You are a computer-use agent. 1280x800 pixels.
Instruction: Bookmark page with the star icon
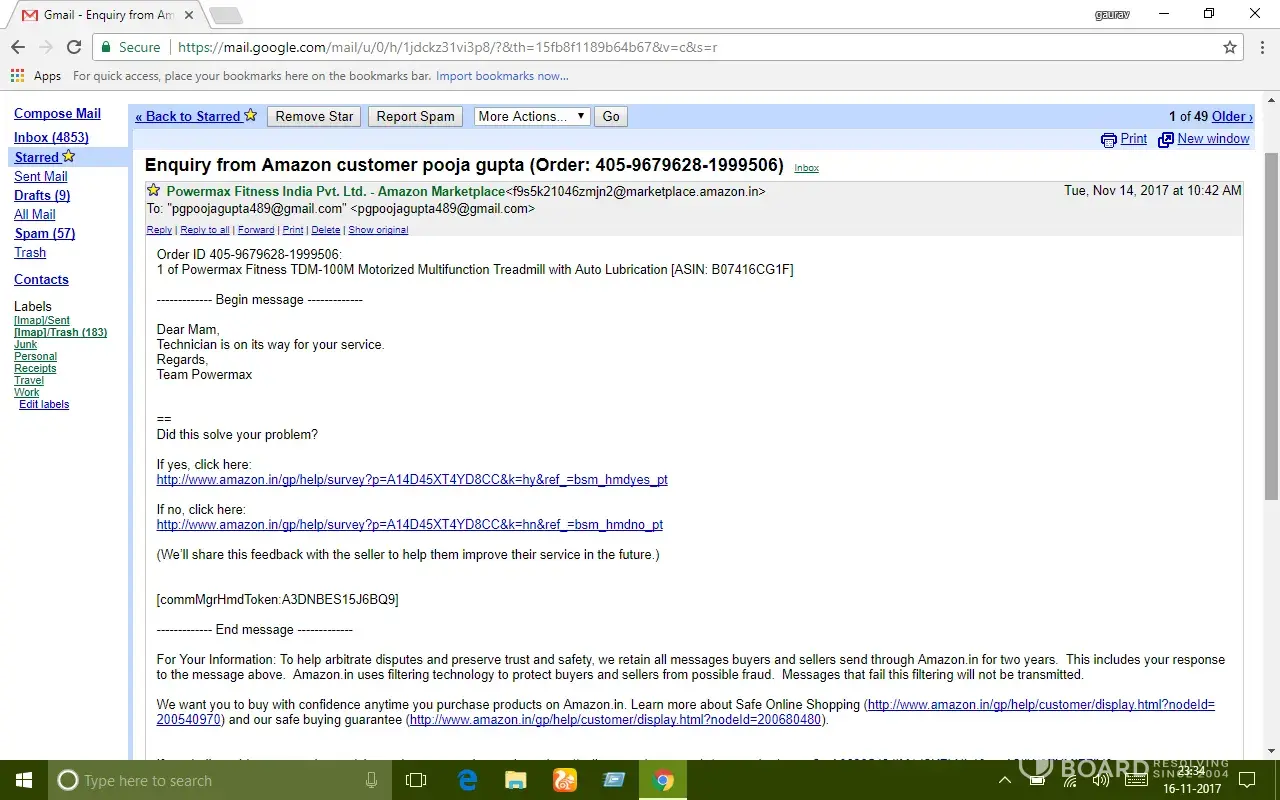point(1230,47)
